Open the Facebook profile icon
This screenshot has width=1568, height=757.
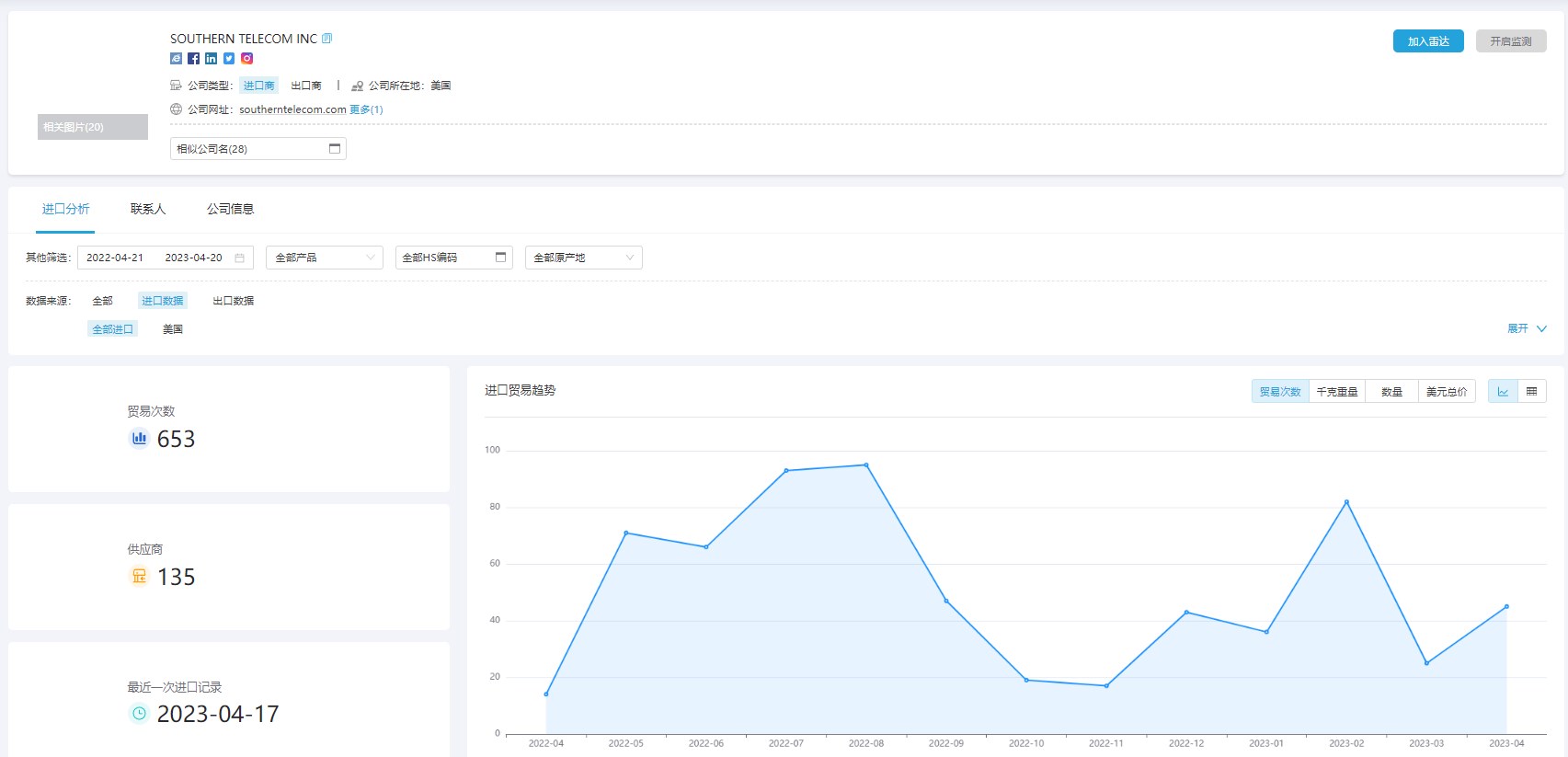click(193, 58)
